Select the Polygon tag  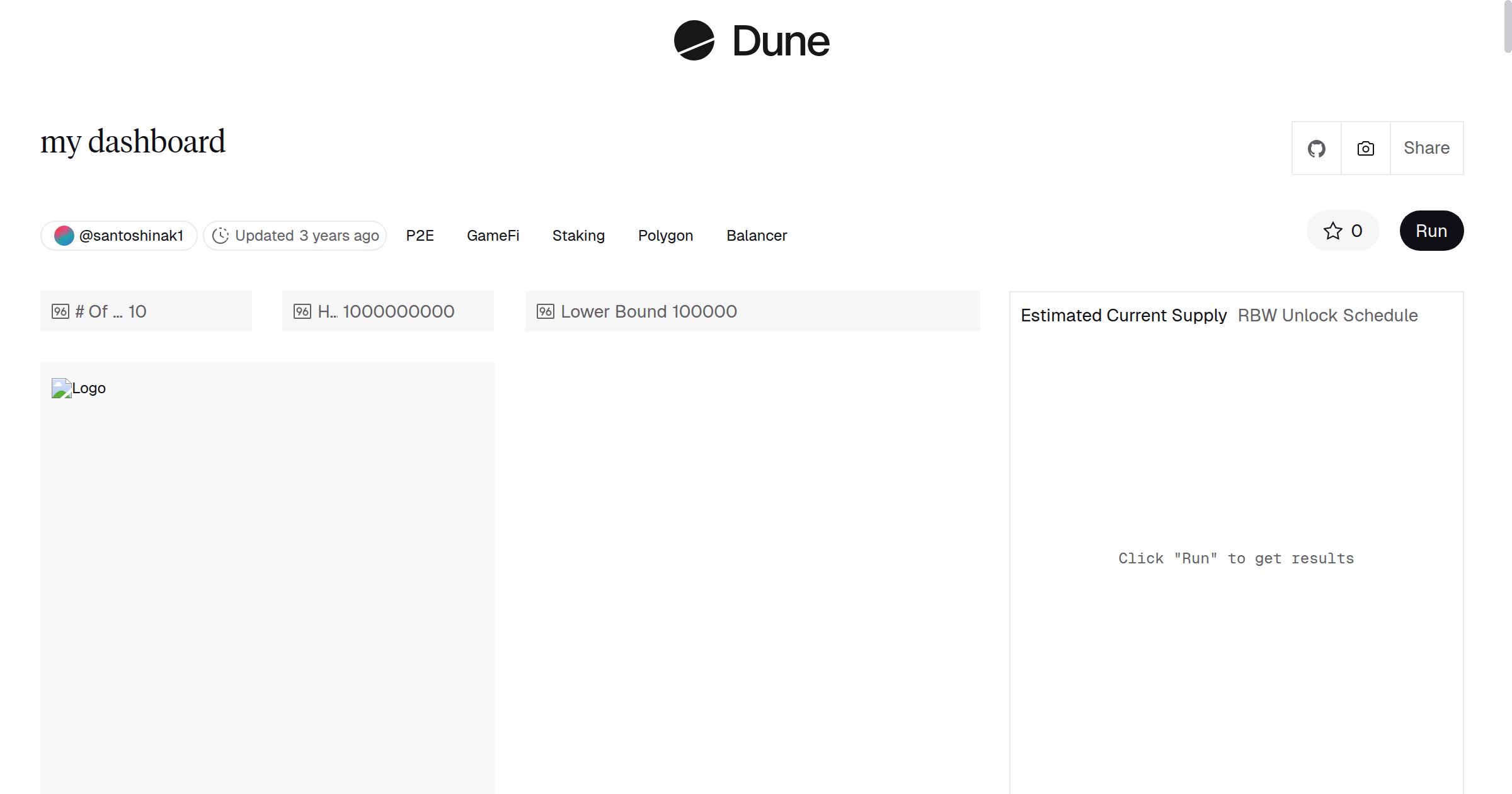[665, 235]
